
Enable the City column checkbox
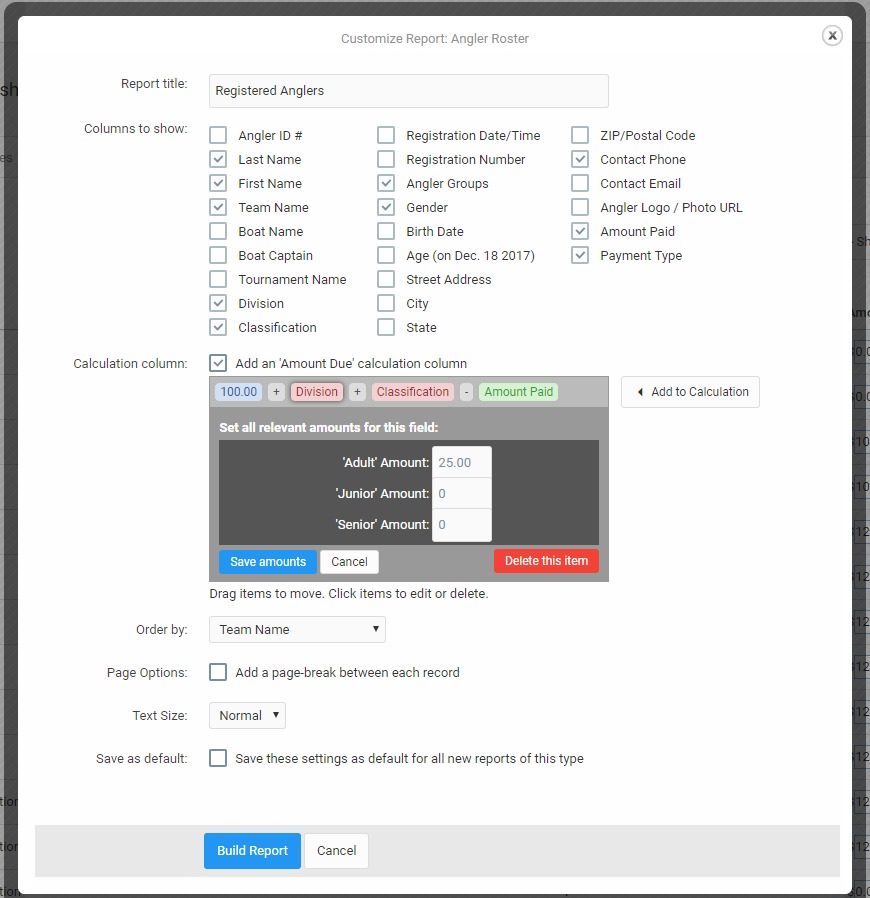tap(386, 304)
